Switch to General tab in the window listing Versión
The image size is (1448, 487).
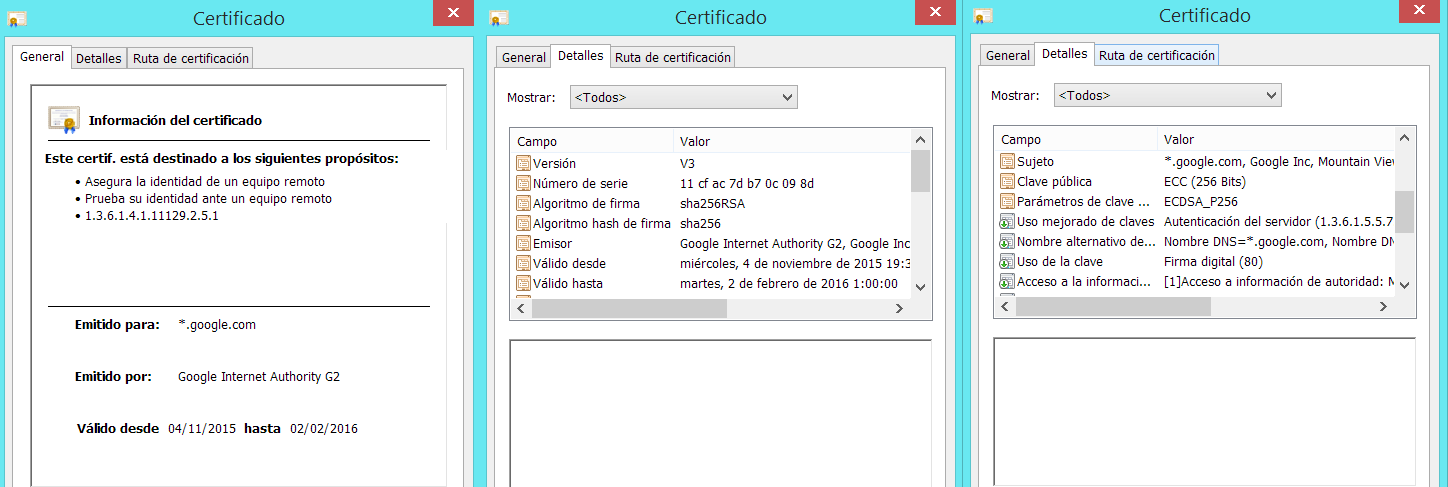[x=524, y=57]
